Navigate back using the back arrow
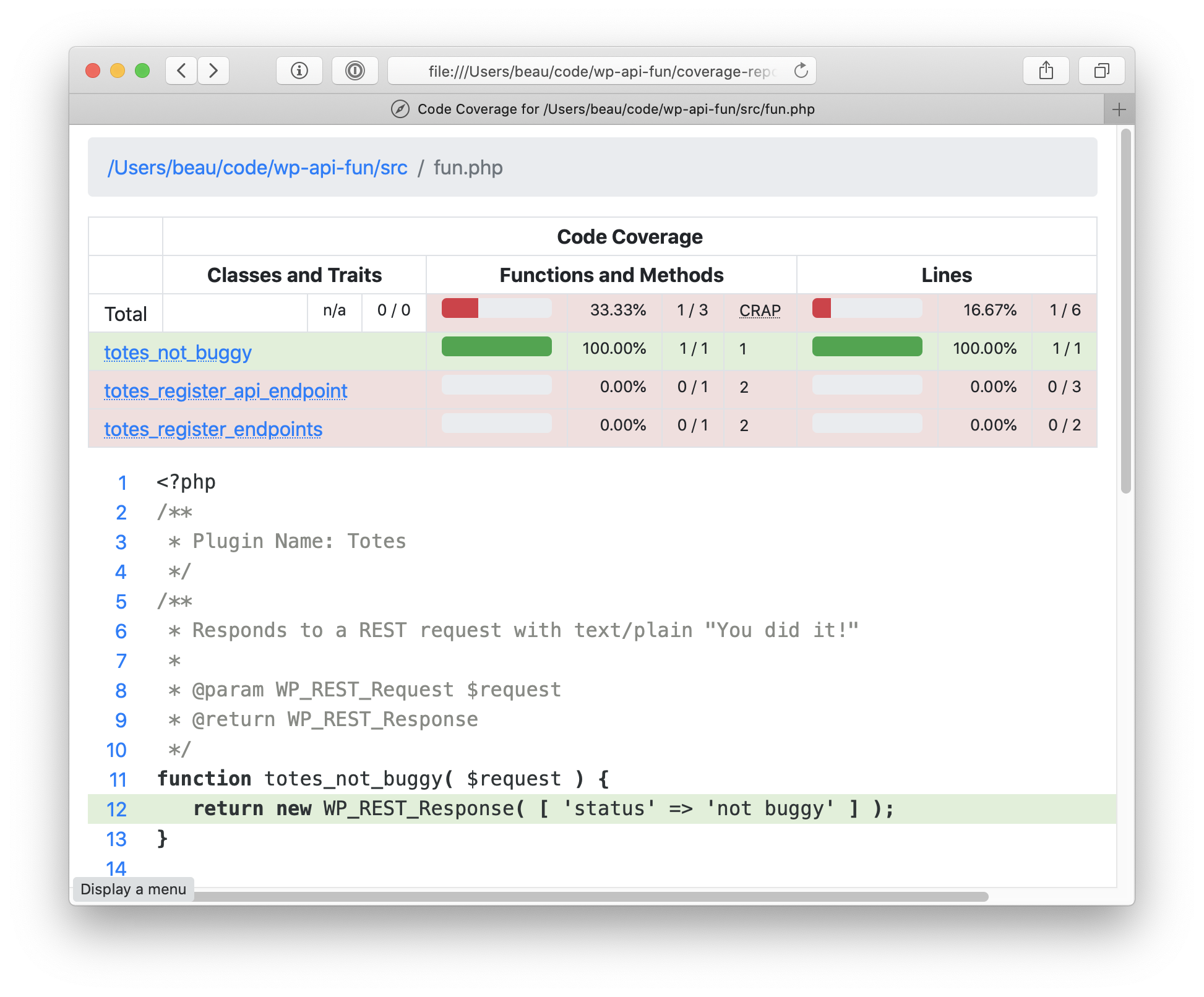The image size is (1204, 997). point(181,71)
